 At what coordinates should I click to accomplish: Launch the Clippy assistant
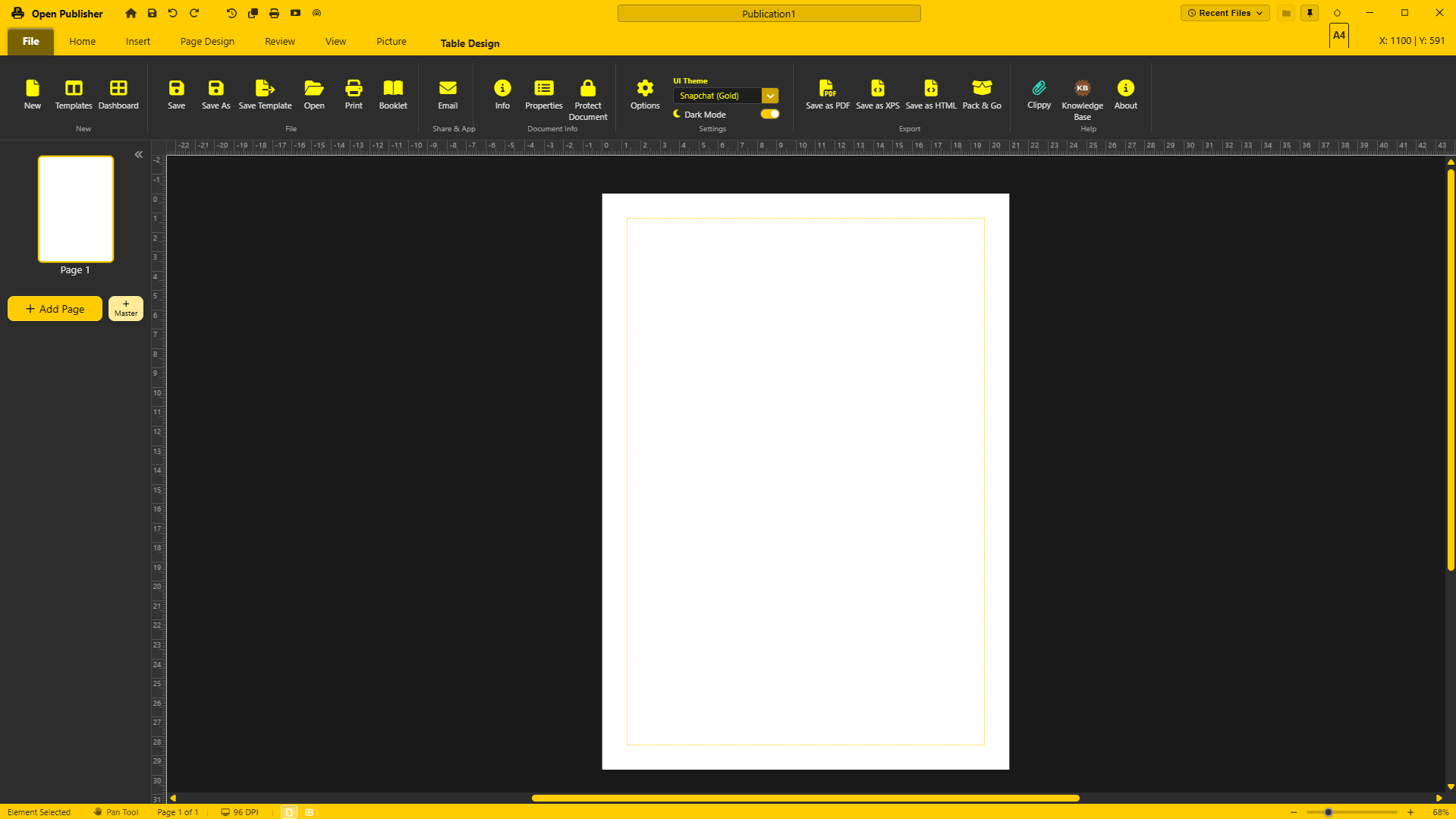pos(1039,95)
